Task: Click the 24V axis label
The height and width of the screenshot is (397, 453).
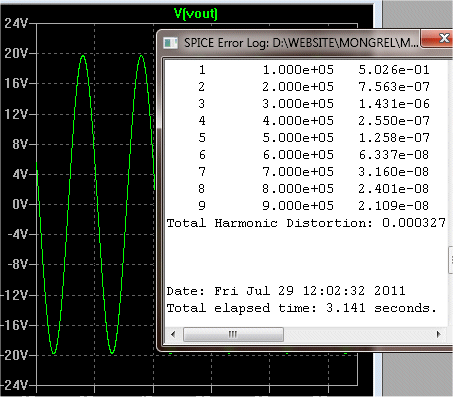Action: point(16,24)
